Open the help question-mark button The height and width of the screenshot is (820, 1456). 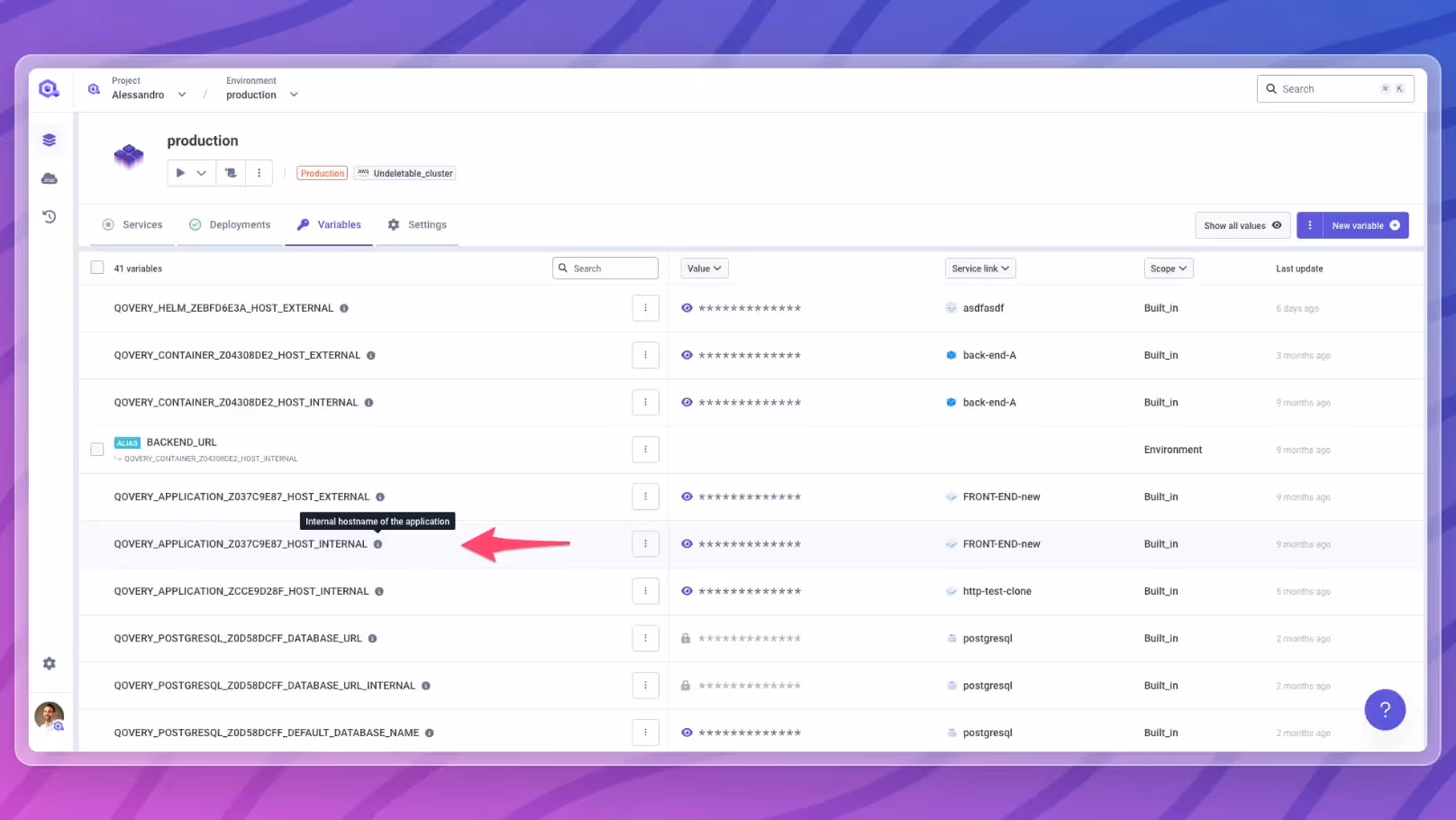[1385, 710]
